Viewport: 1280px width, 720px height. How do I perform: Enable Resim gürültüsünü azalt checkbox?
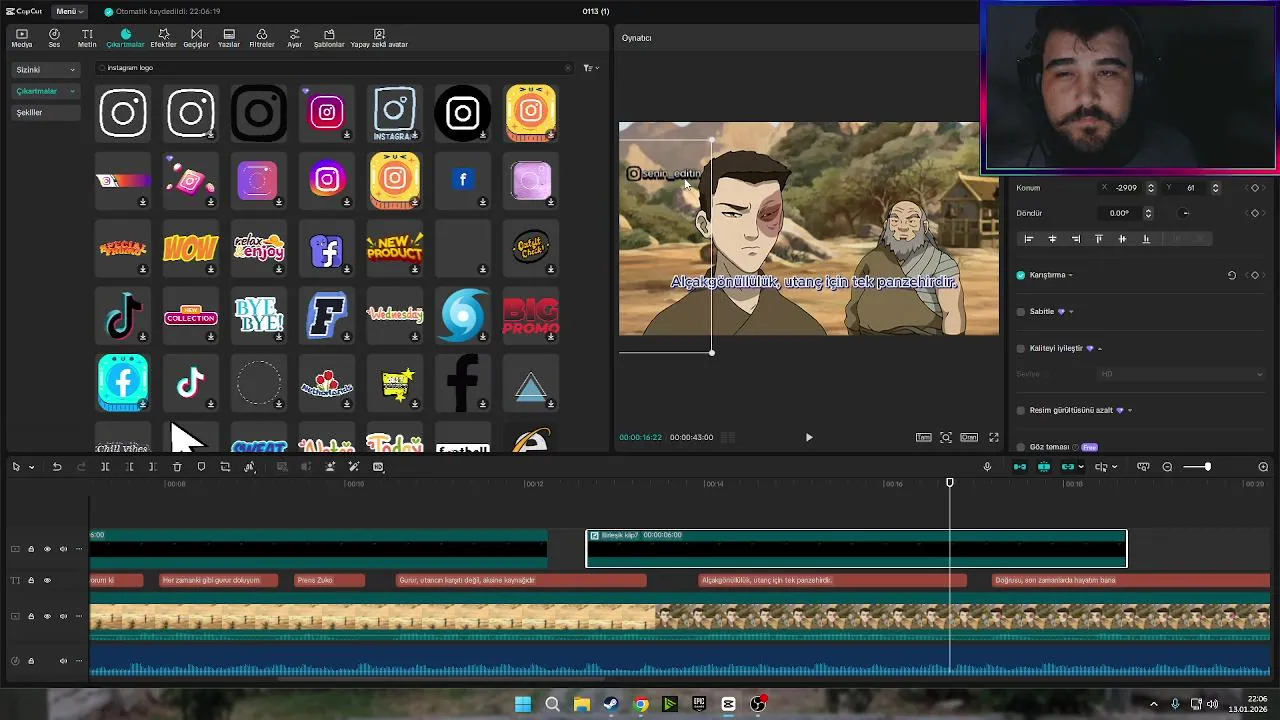(1021, 410)
